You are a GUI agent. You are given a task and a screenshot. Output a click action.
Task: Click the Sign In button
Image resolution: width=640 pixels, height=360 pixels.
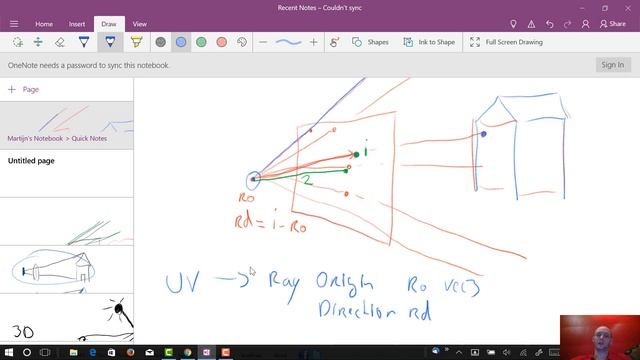click(x=613, y=64)
